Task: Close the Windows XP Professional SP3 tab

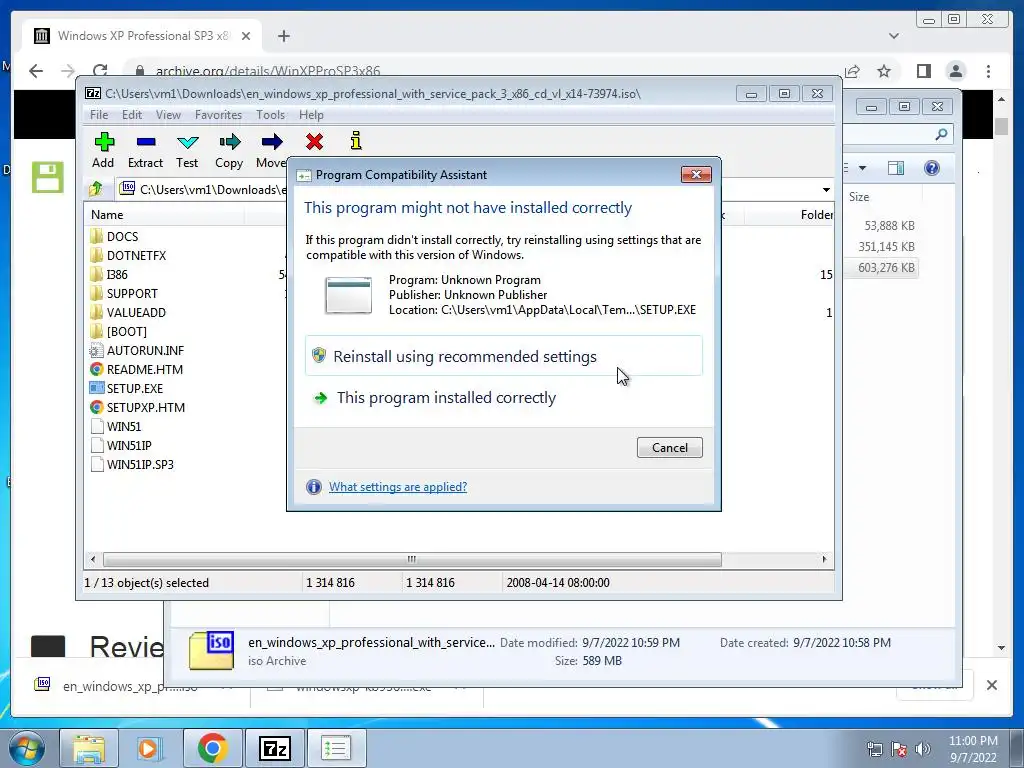Action: coord(246,36)
